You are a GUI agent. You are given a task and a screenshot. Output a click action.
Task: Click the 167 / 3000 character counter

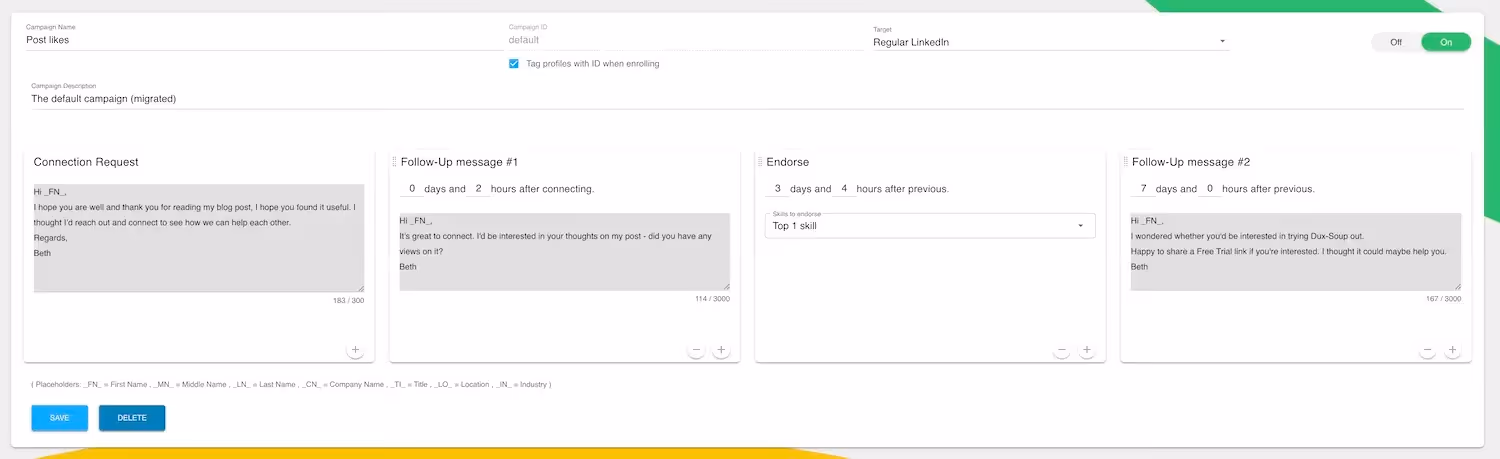[x=1444, y=299]
